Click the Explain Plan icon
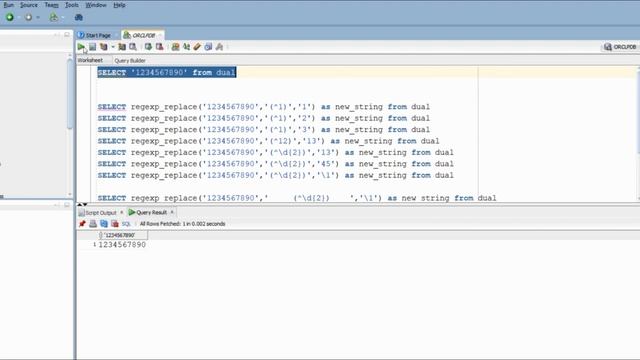The width and height of the screenshot is (640, 360). coord(104,47)
